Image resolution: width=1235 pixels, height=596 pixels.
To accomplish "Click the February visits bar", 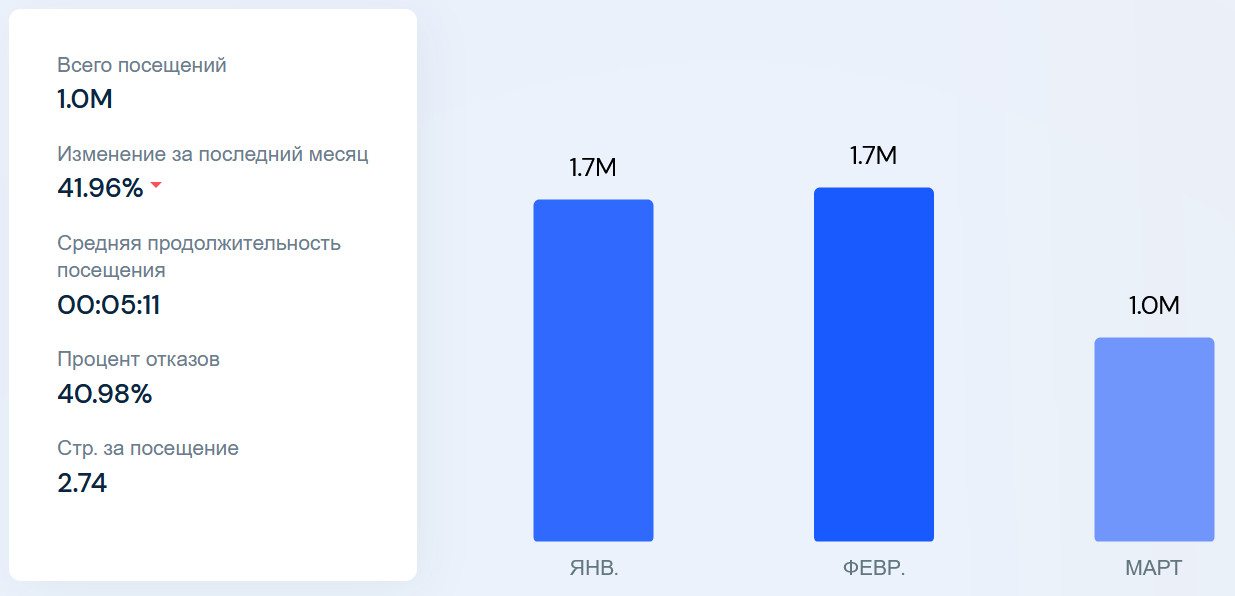I will point(873,364).
